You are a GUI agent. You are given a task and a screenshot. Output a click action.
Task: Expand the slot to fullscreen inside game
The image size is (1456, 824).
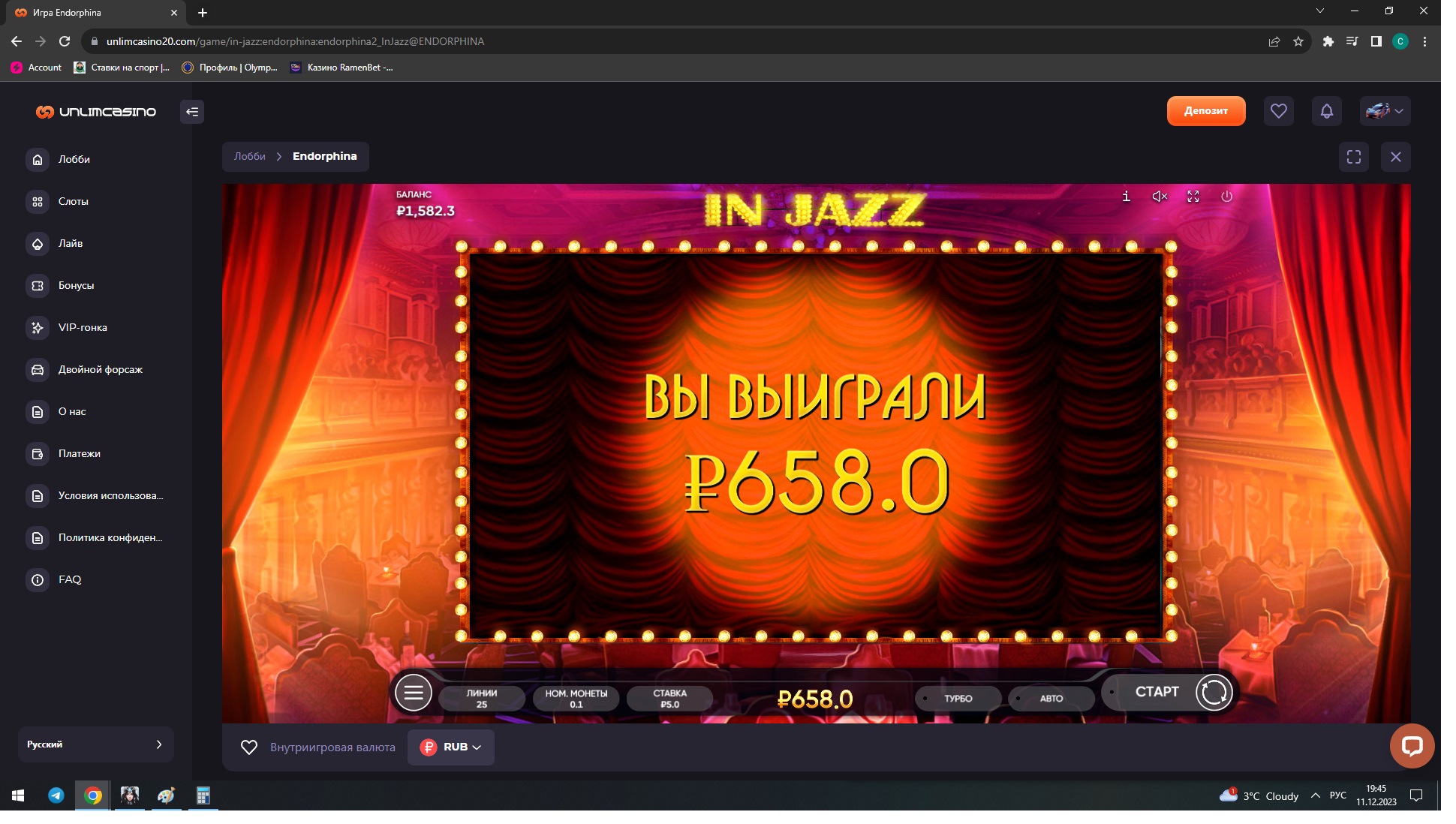[x=1193, y=197]
